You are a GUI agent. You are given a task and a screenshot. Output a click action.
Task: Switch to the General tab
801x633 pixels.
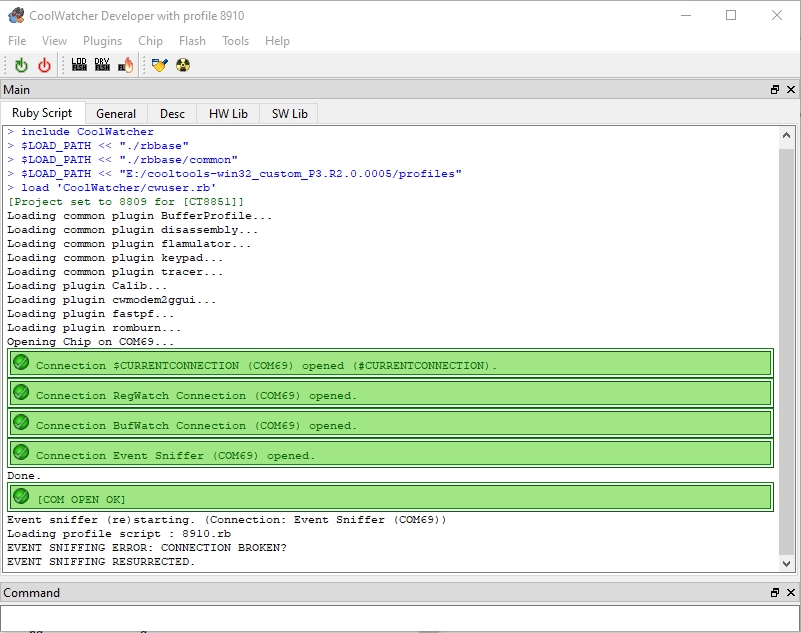(x=116, y=113)
